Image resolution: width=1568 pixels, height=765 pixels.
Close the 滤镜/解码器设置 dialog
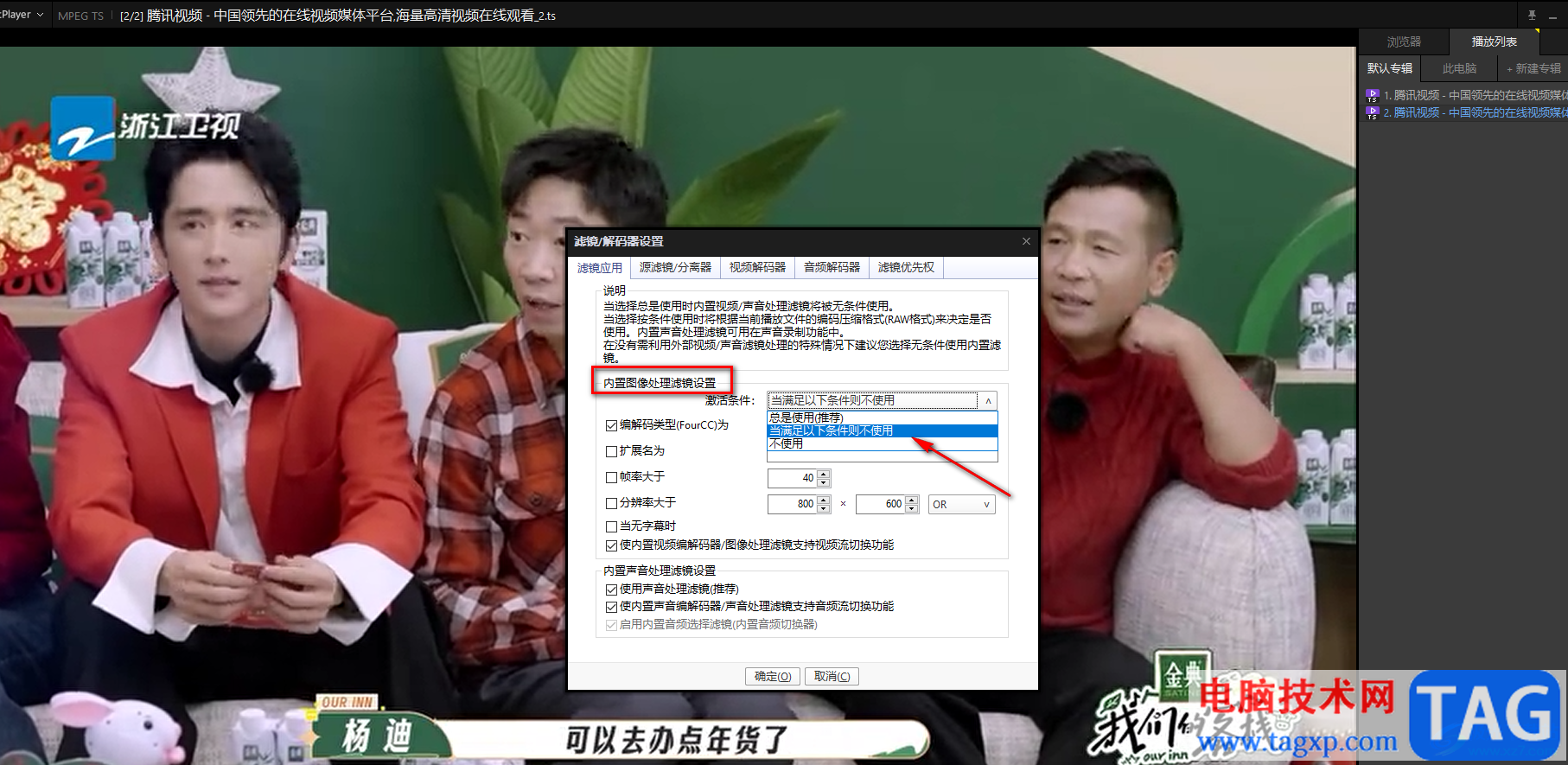1026,241
